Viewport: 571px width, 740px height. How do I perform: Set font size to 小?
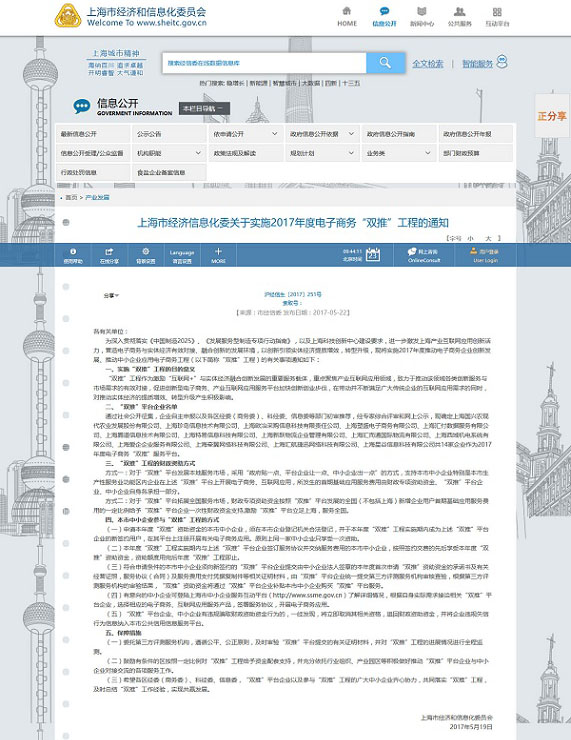coord(470,238)
